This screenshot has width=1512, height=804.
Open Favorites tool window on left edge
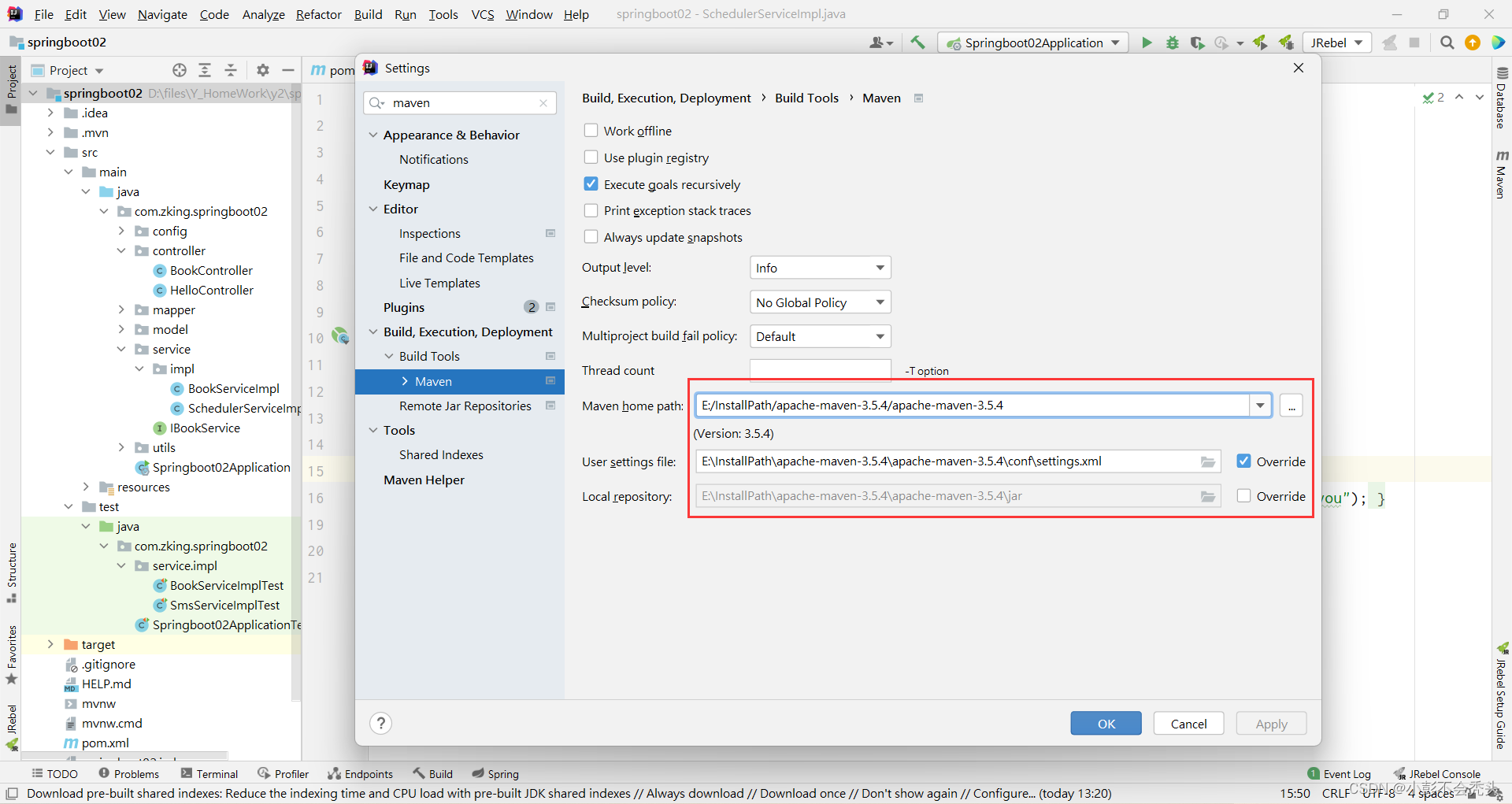pos(11,655)
